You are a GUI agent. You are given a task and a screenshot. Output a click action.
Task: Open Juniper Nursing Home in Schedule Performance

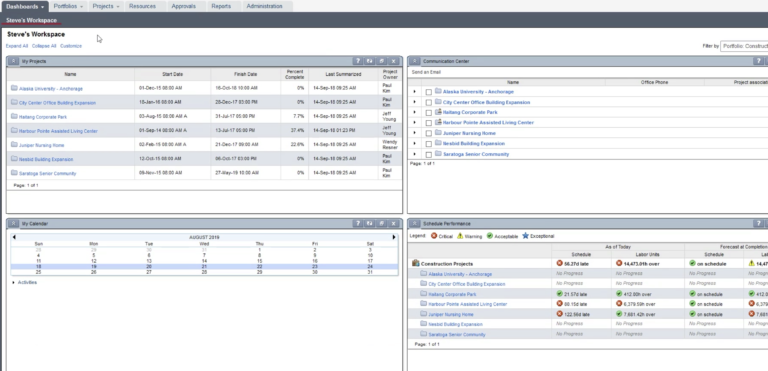[451, 314]
